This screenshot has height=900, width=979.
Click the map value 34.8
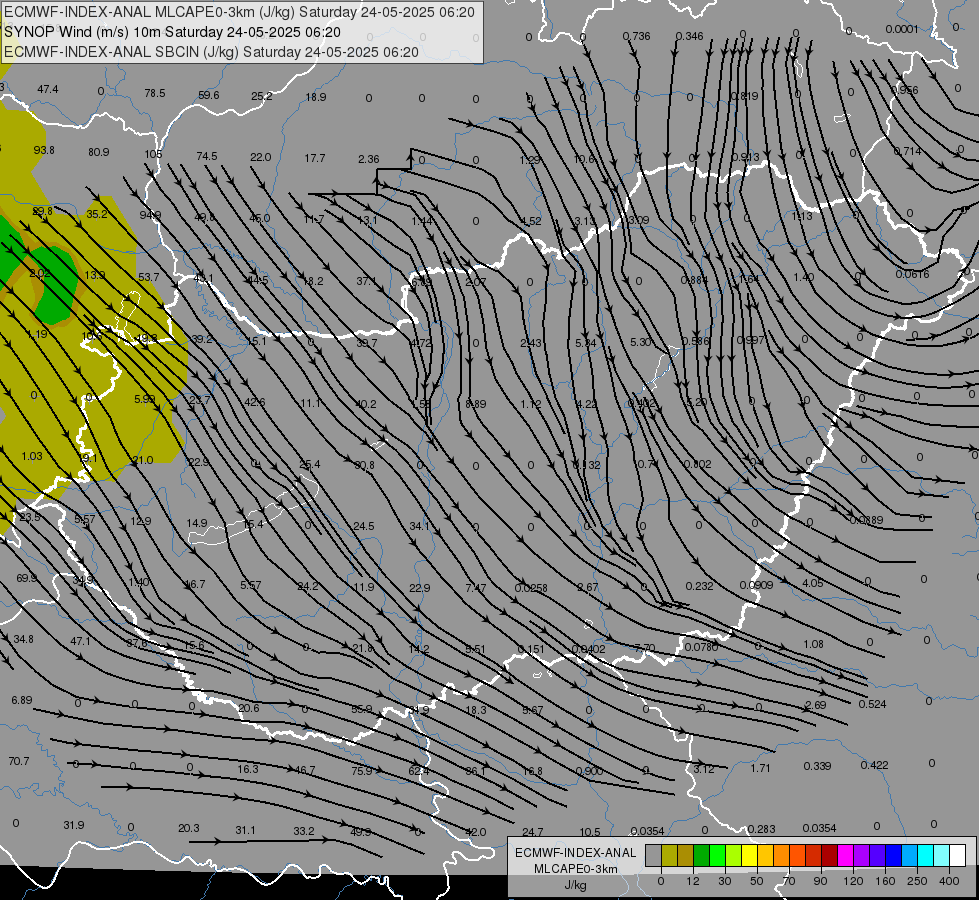23,639
